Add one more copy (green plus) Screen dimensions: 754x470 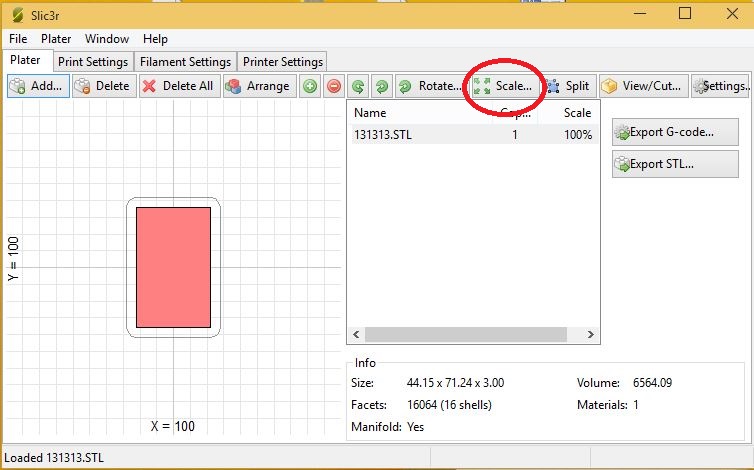310,86
